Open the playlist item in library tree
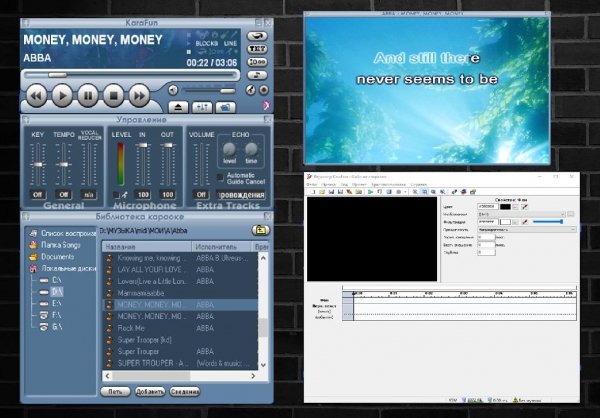The image size is (600, 418). tap(63, 233)
